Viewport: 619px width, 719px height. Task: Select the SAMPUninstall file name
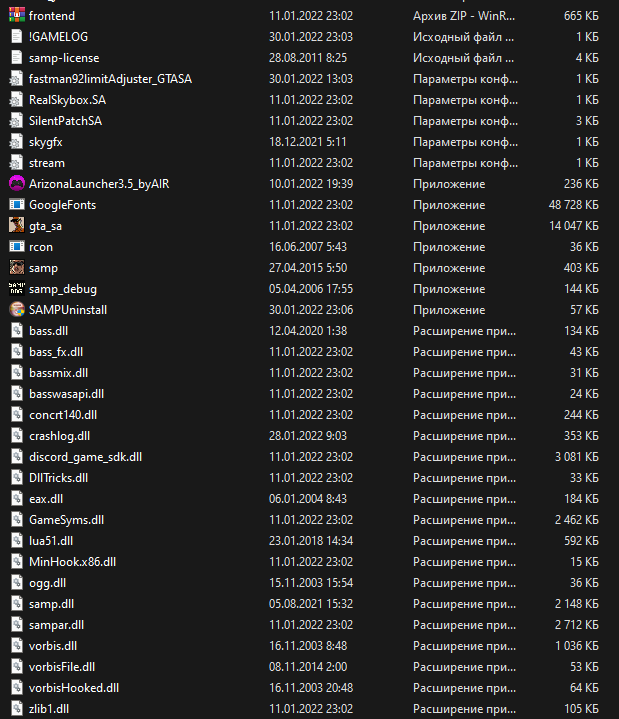[x=68, y=310]
